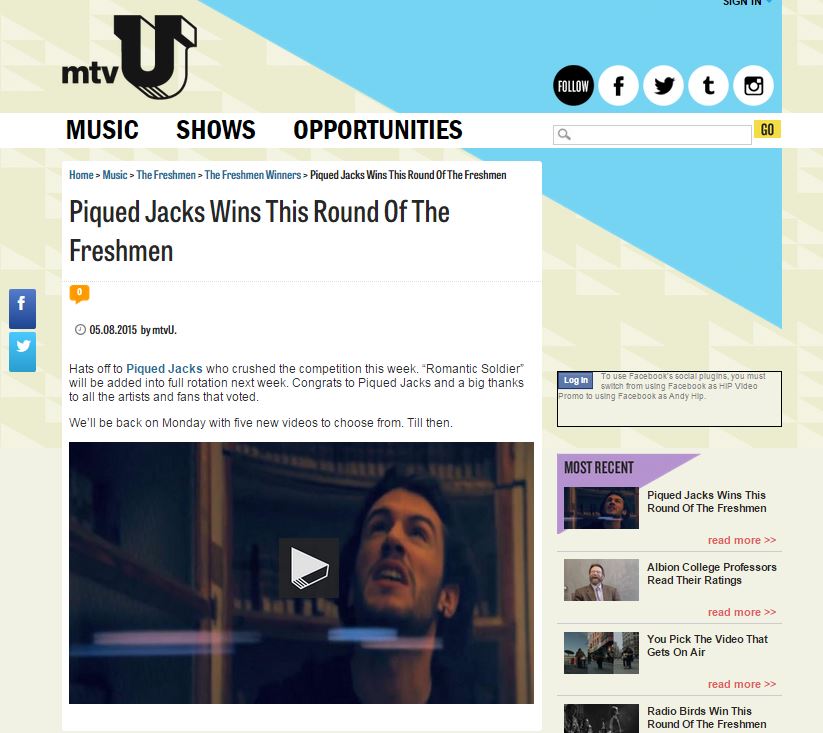
Task: Click the mtvU logo
Action: (129, 57)
